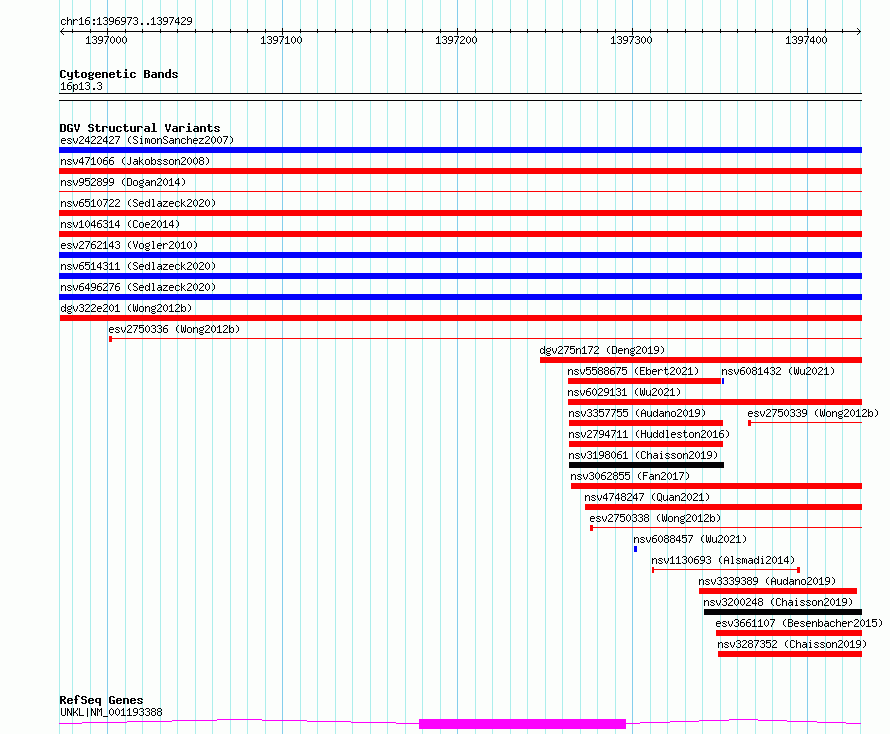The image size is (890, 734).
Task: Click the red dgv275n172 variant bar
Action: tap(701, 360)
